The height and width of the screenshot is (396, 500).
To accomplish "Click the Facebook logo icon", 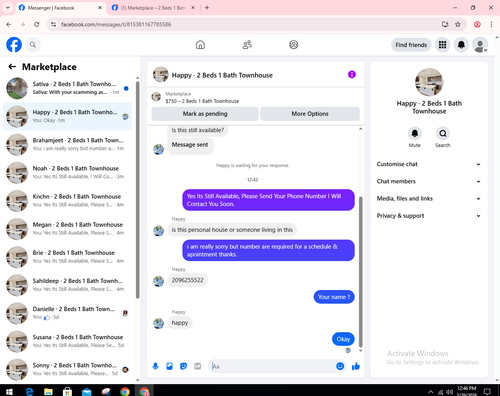I will coord(14,45).
